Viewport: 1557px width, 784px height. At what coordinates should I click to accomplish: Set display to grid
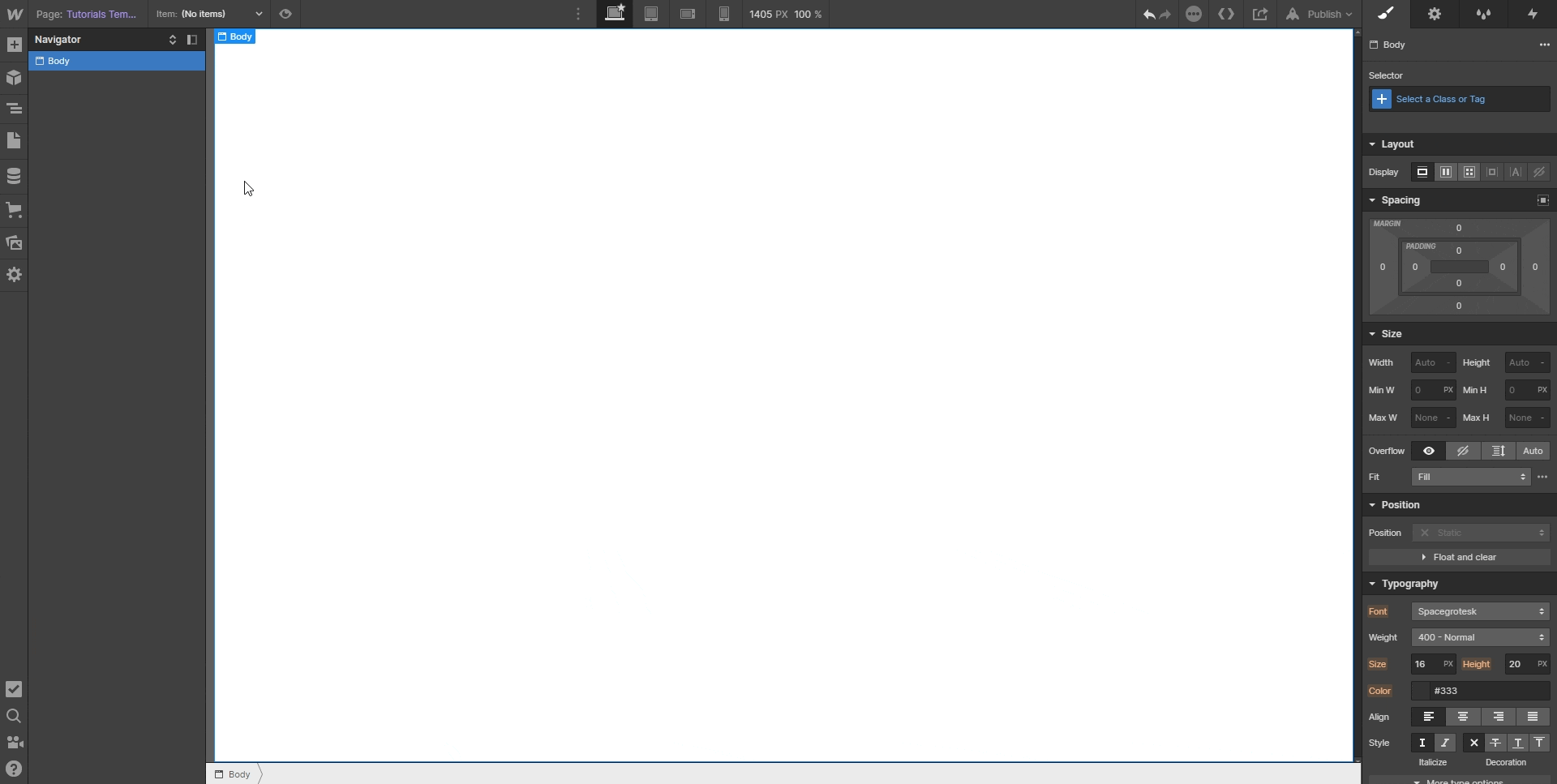click(1469, 172)
